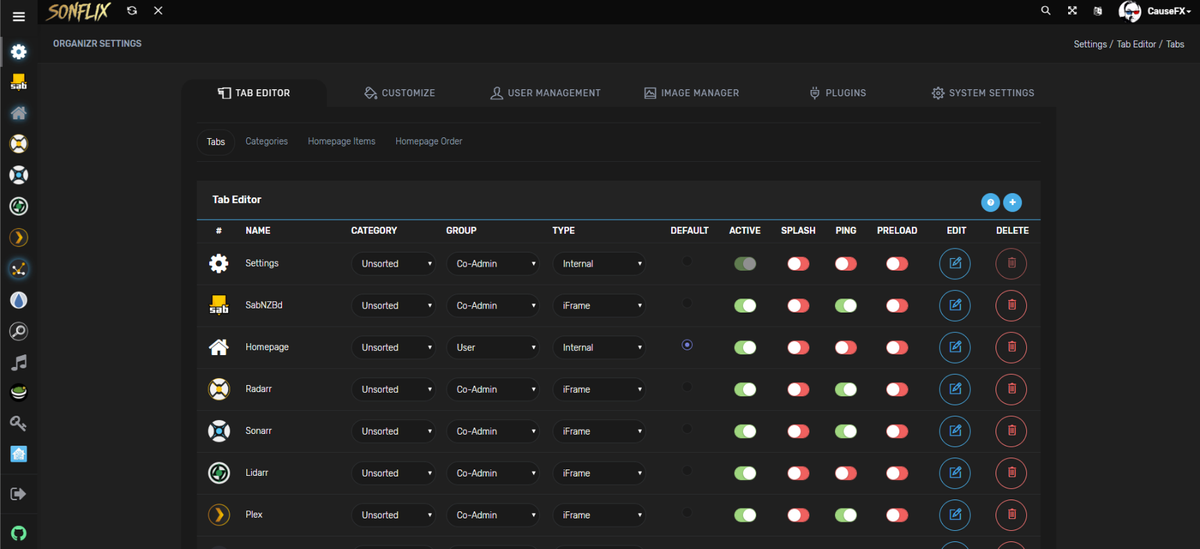1200x549 pixels.
Task: Click the search icon in the top bar
Action: [x=1046, y=10]
